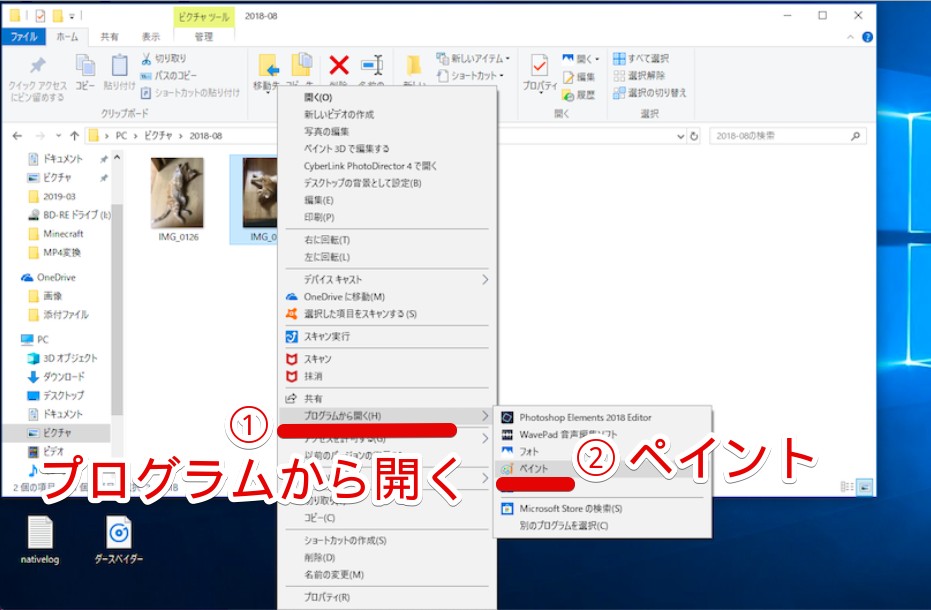Select 右に回転 in the context menu
The height and width of the screenshot is (610, 931).
[327, 240]
